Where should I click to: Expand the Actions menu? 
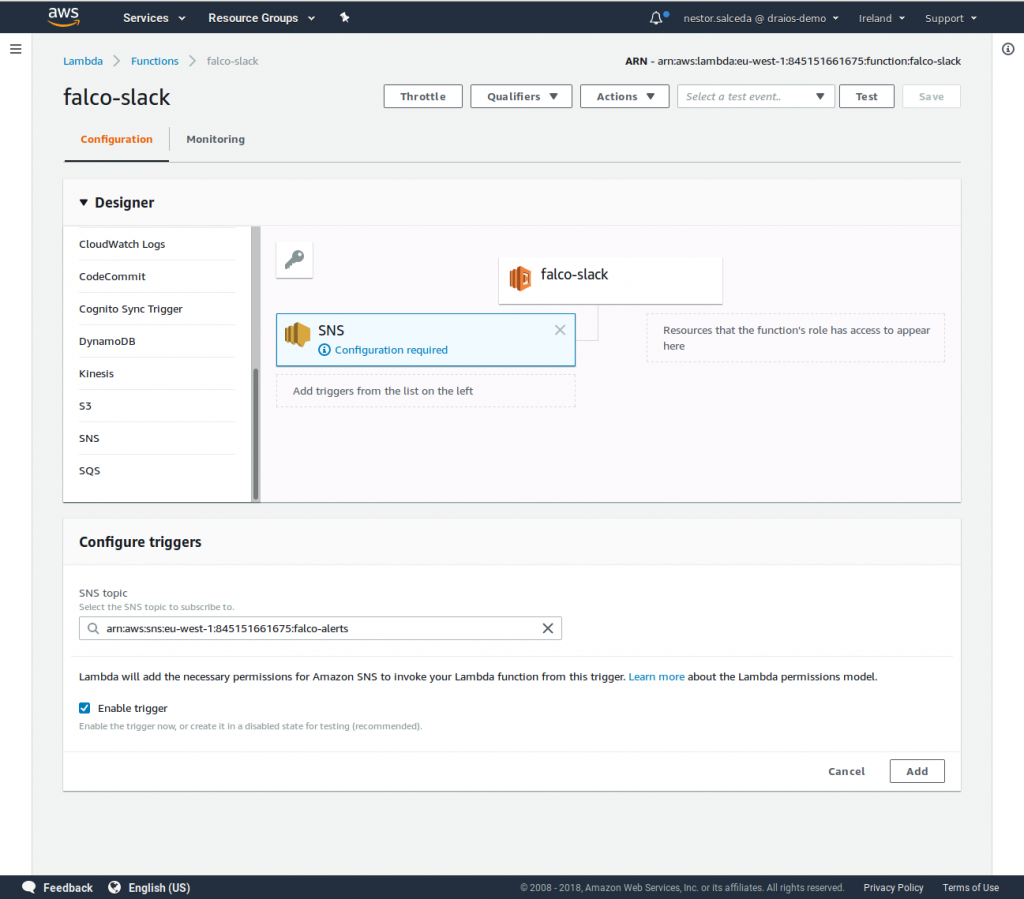pyautogui.click(x=624, y=96)
